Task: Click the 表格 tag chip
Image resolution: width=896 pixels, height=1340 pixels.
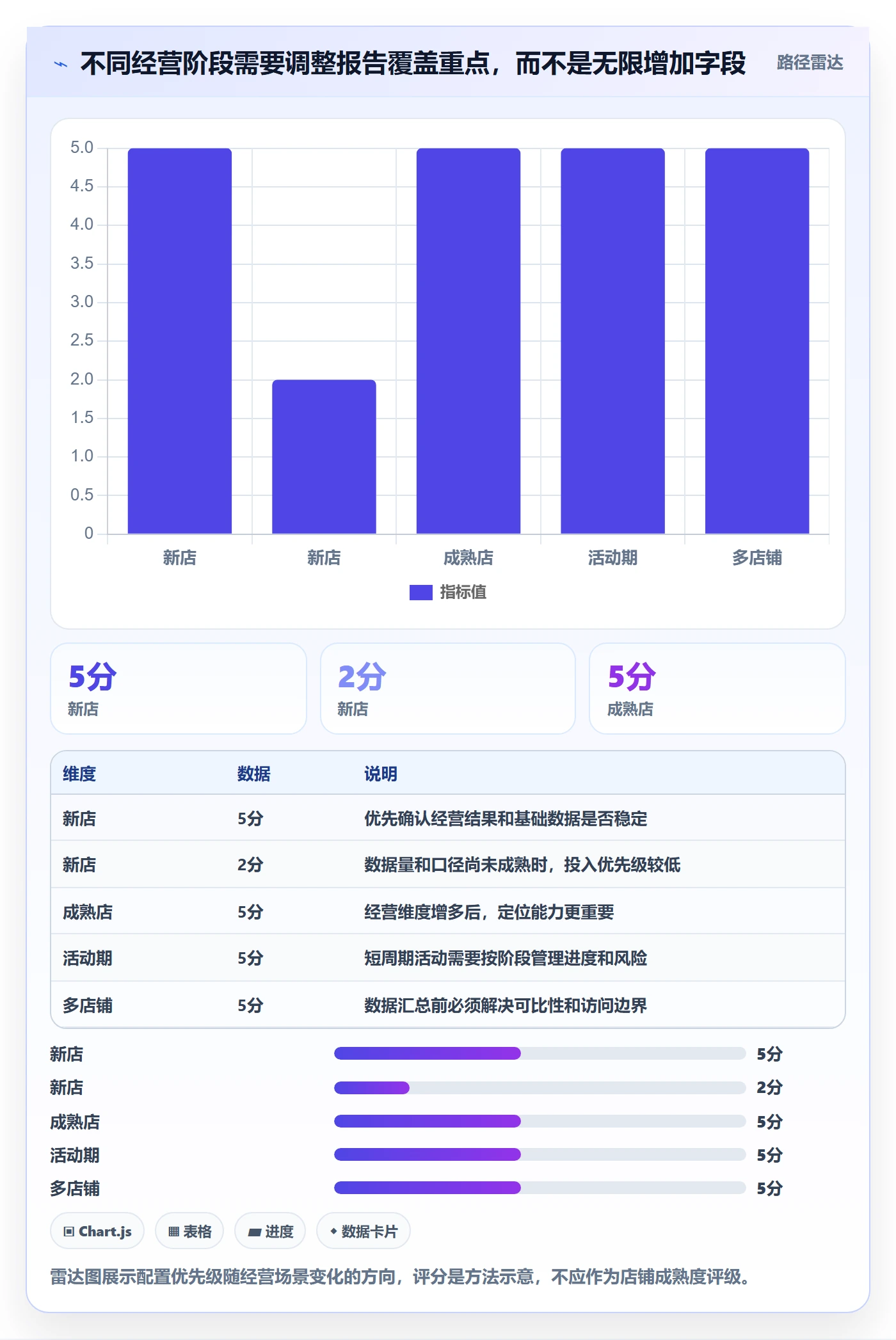Action: point(189,1231)
